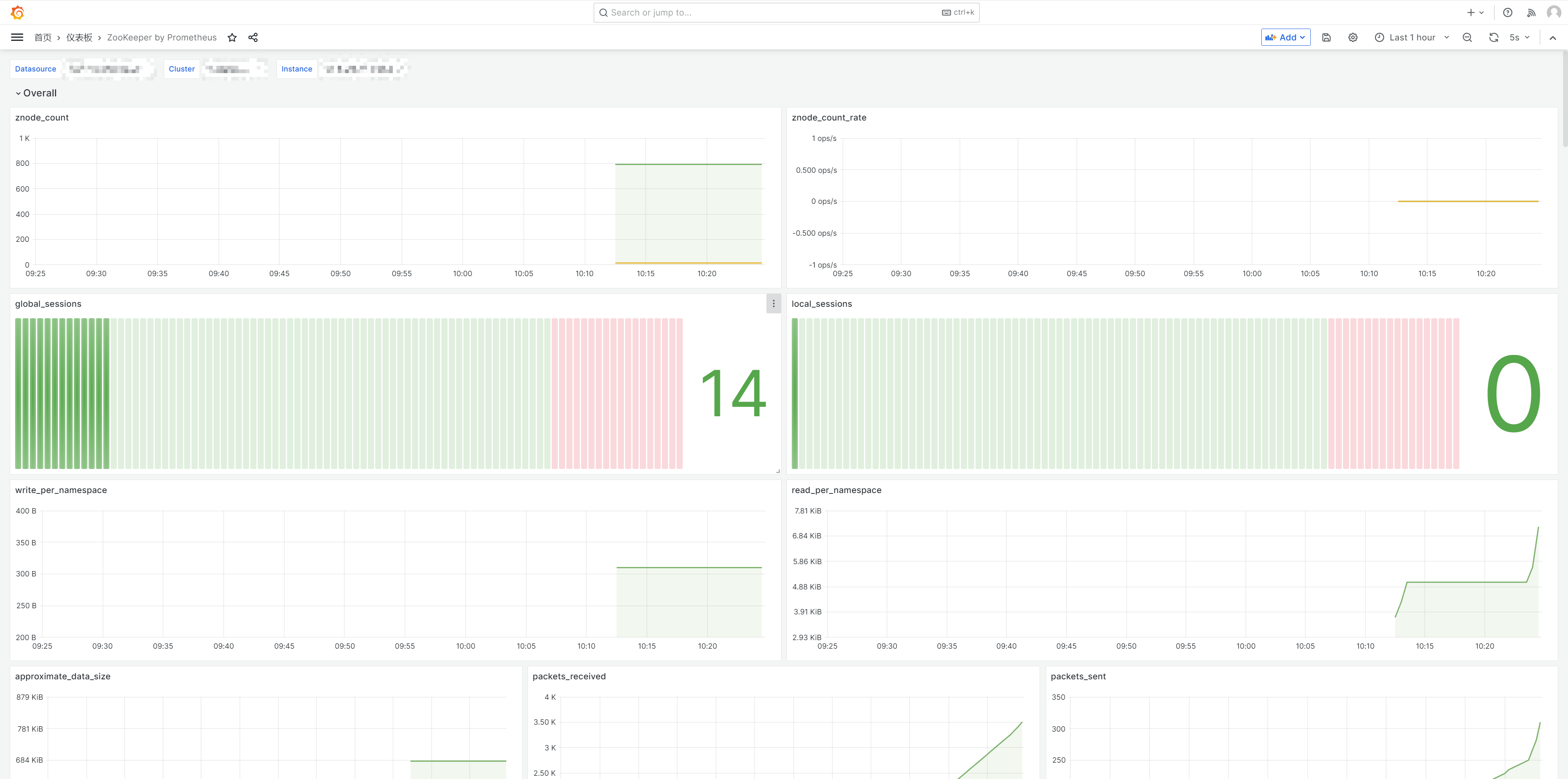Refresh the dashboard with the refresh icon
The height and width of the screenshot is (779, 1568).
pyautogui.click(x=1493, y=37)
